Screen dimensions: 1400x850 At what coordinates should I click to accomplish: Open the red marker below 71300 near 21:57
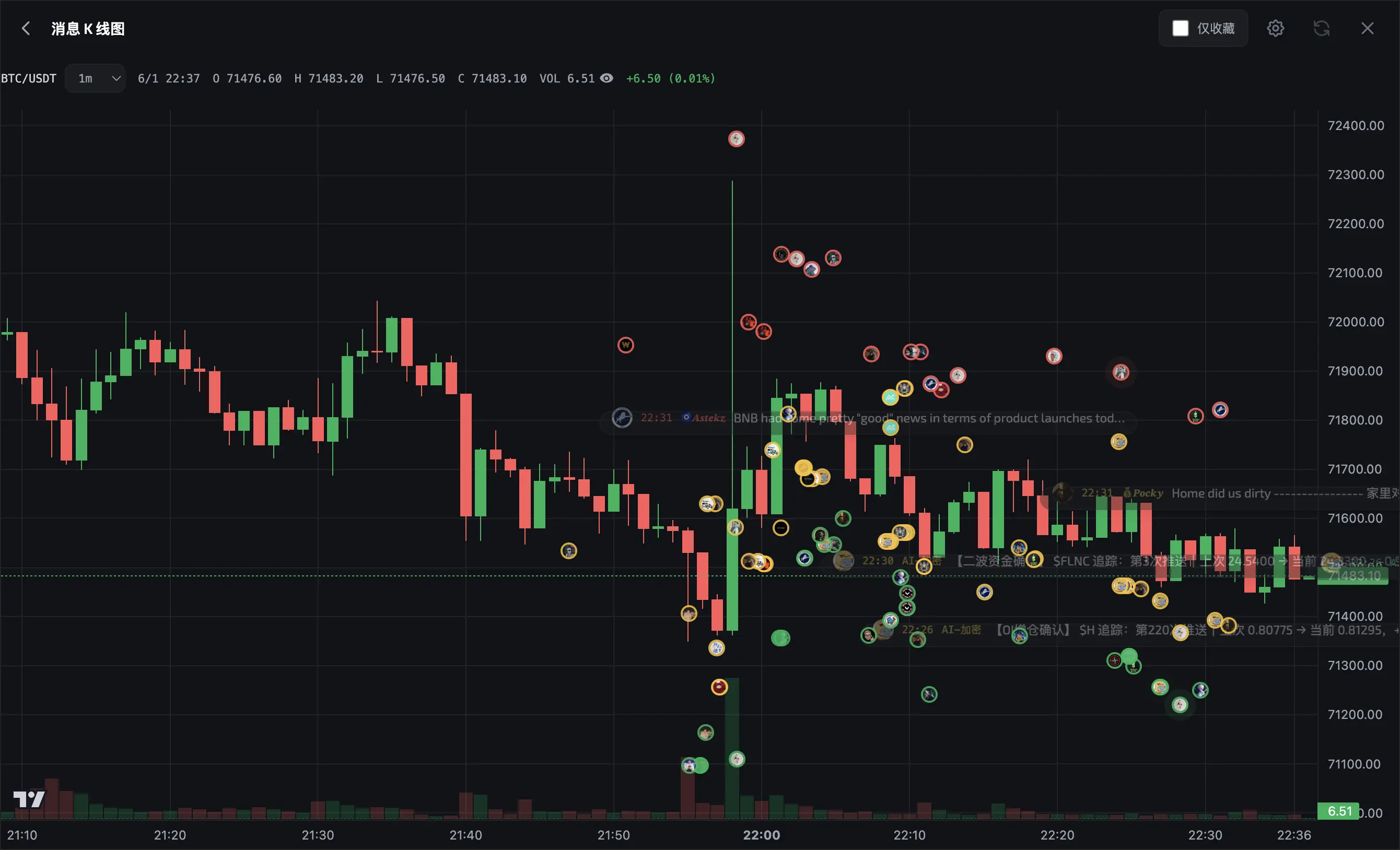(719, 687)
